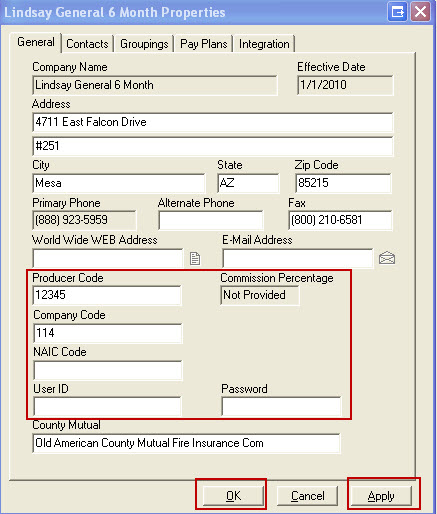Close the Lindsay General Properties dialog
The height and width of the screenshot is (514, 437).
(420, 12)
